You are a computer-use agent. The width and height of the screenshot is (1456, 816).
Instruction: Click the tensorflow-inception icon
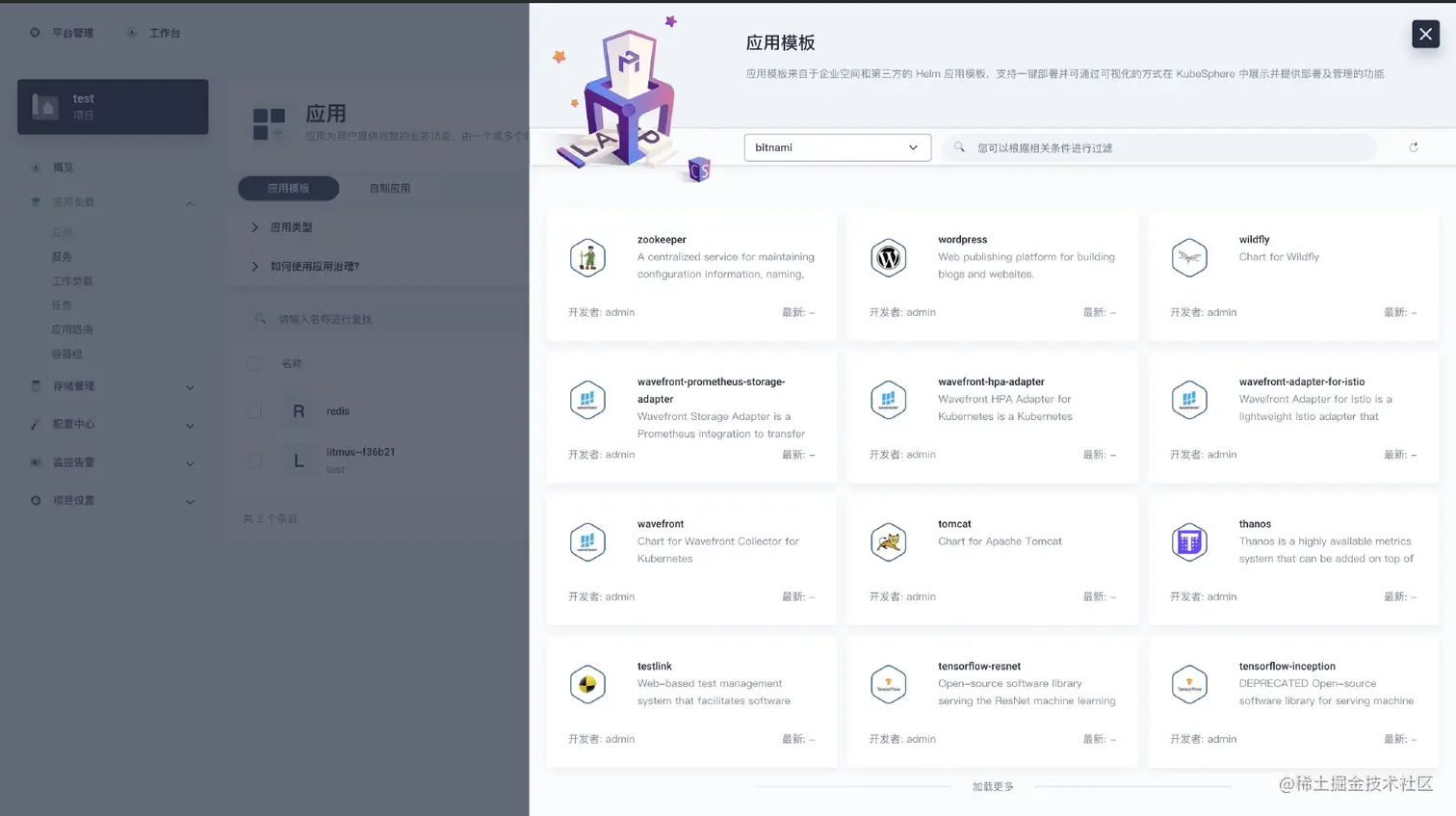click(x=1189, y=685)
